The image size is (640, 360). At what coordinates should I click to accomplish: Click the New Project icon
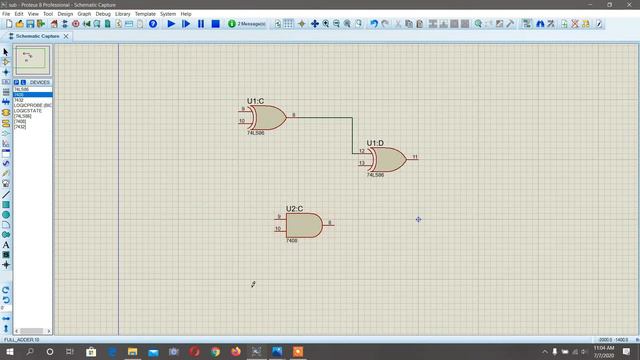(9, 24)
